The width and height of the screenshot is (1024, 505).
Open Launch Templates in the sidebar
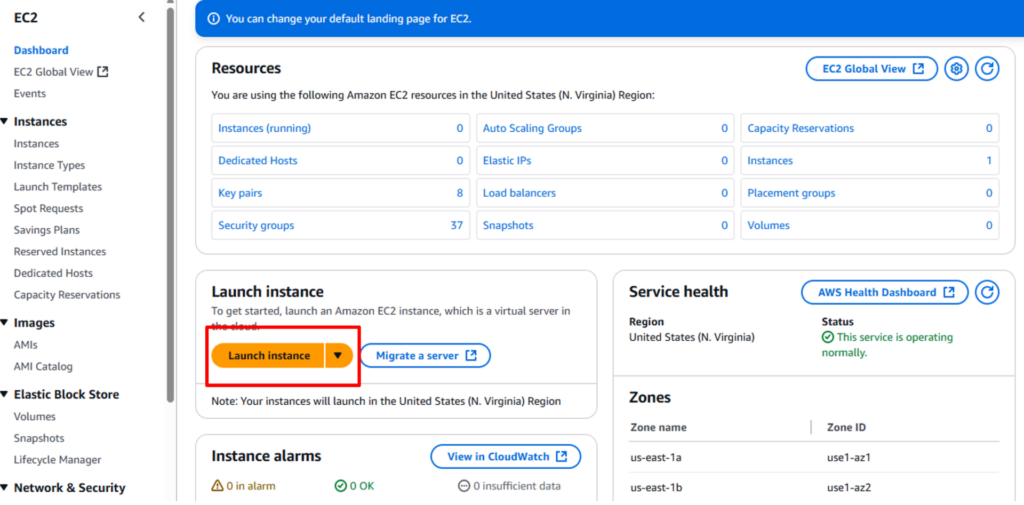tap(58, 187)
